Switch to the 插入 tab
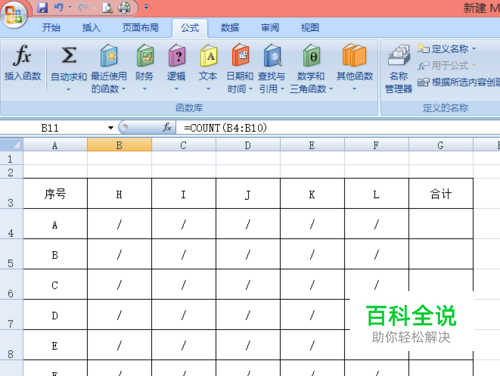 (91, 28)
